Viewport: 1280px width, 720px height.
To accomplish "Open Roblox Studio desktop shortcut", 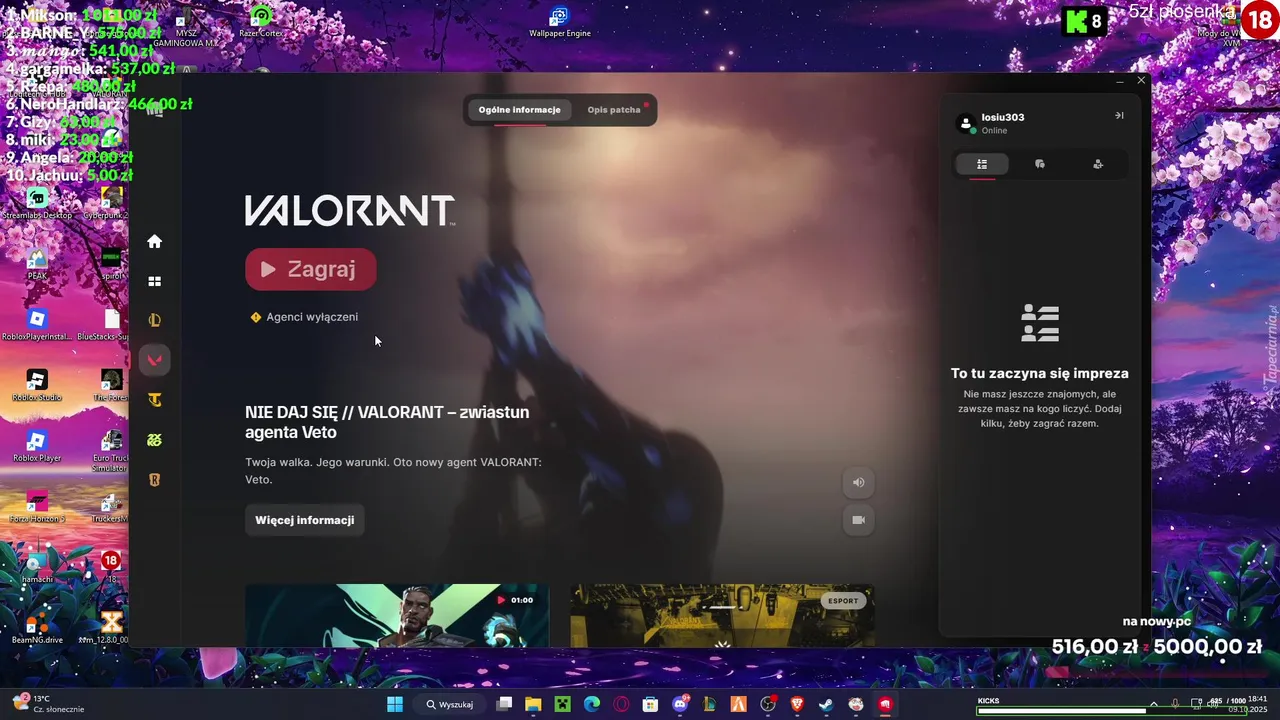I will pos(37,385).
